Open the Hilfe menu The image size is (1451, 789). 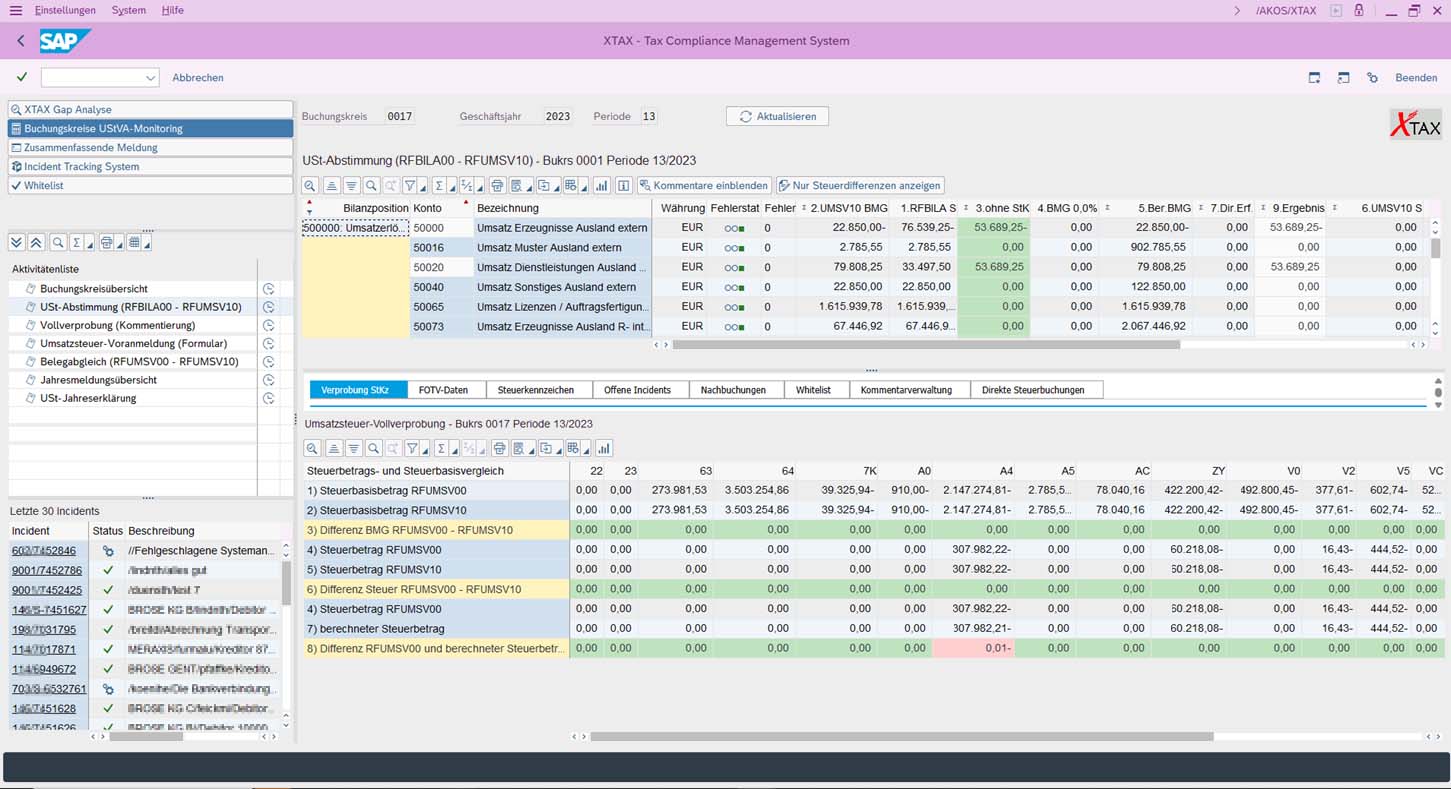pos(172,10)
